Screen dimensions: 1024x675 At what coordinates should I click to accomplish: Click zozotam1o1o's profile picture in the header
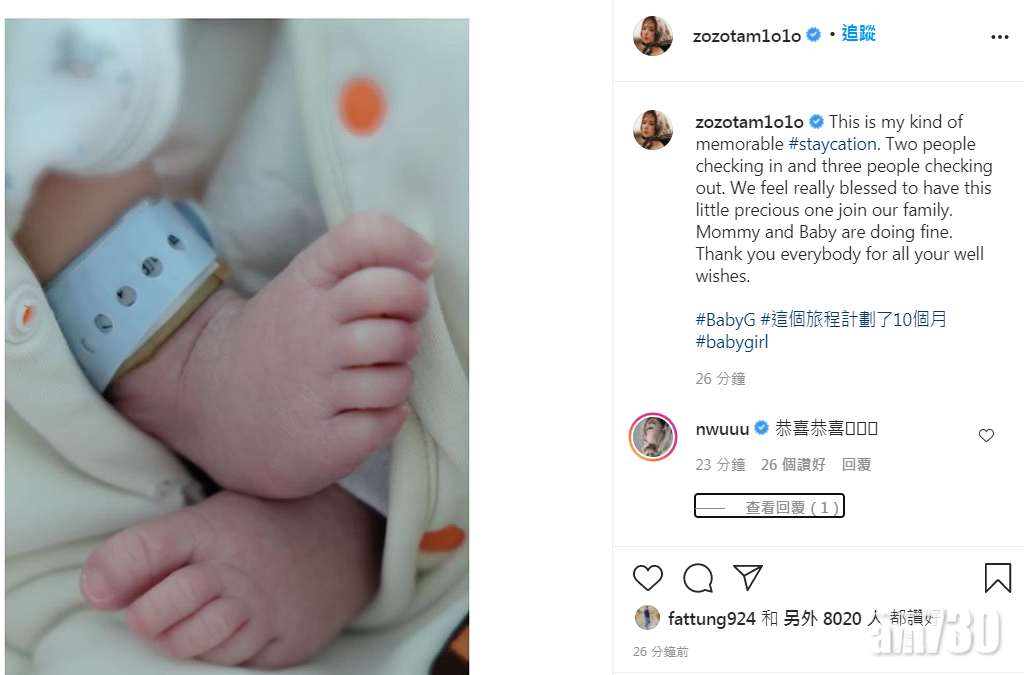[652, 36]
